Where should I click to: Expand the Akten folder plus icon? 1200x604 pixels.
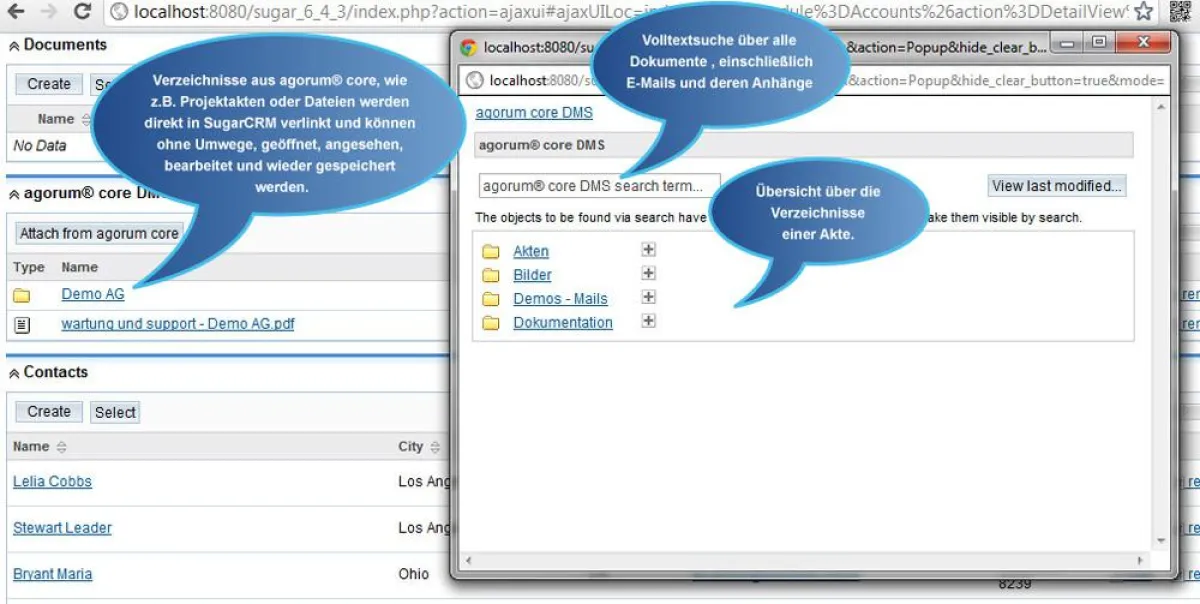[x=648, y=249]
